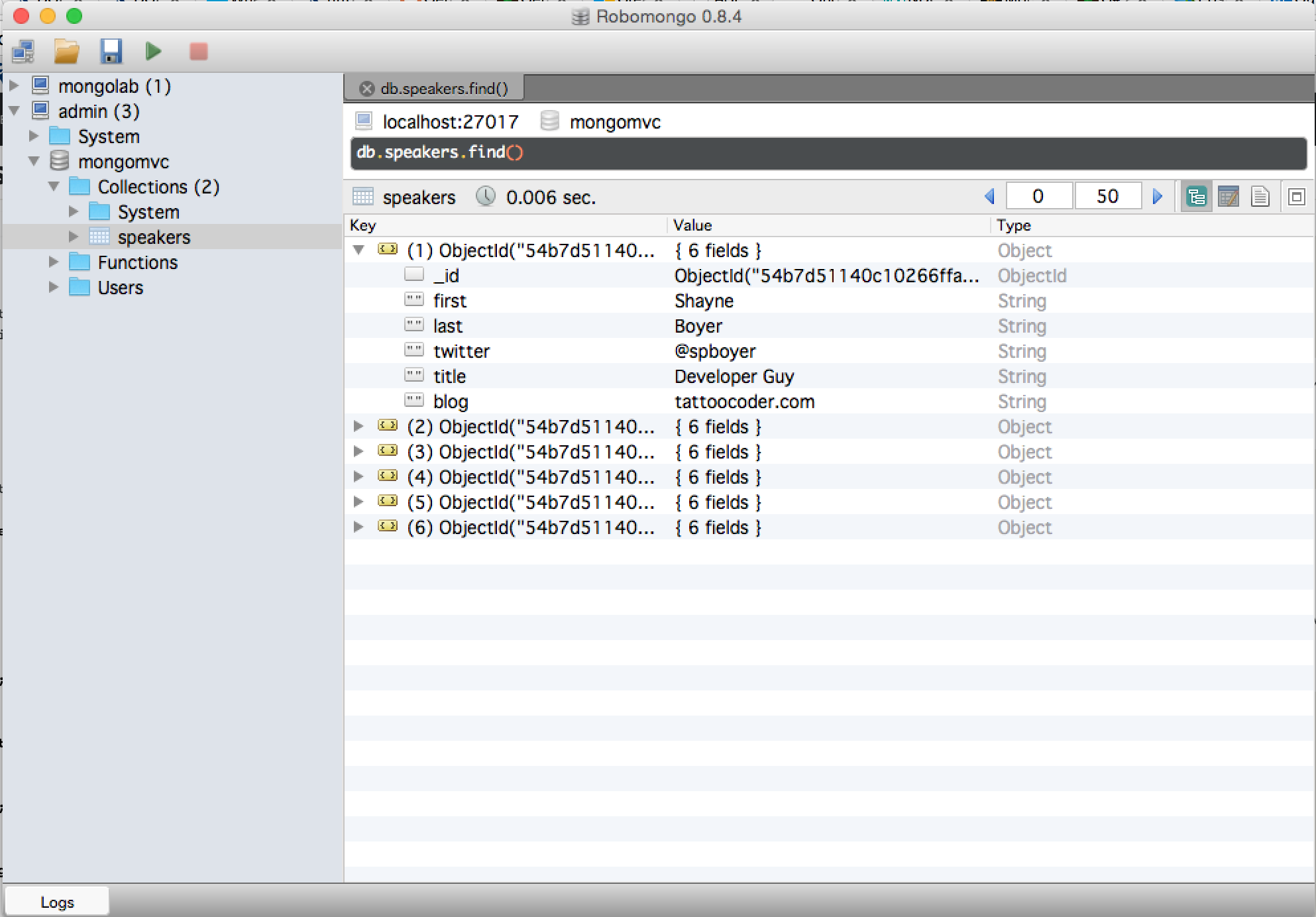Switch to text view mode icon
The height and width of the screenshot is (917, 1316).
1260,197
